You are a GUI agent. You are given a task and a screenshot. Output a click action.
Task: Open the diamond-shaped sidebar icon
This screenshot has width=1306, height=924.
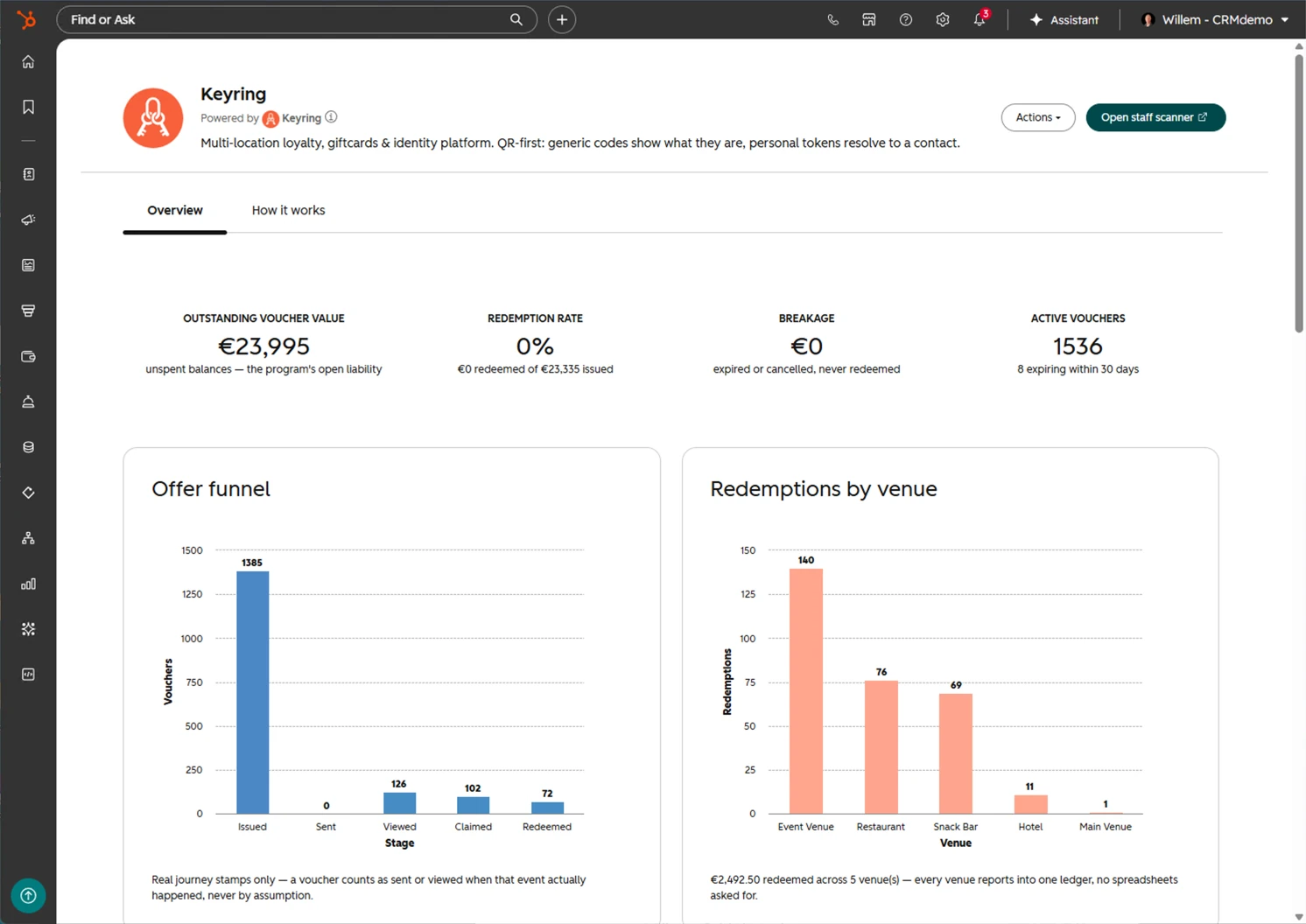click(28, 493)
